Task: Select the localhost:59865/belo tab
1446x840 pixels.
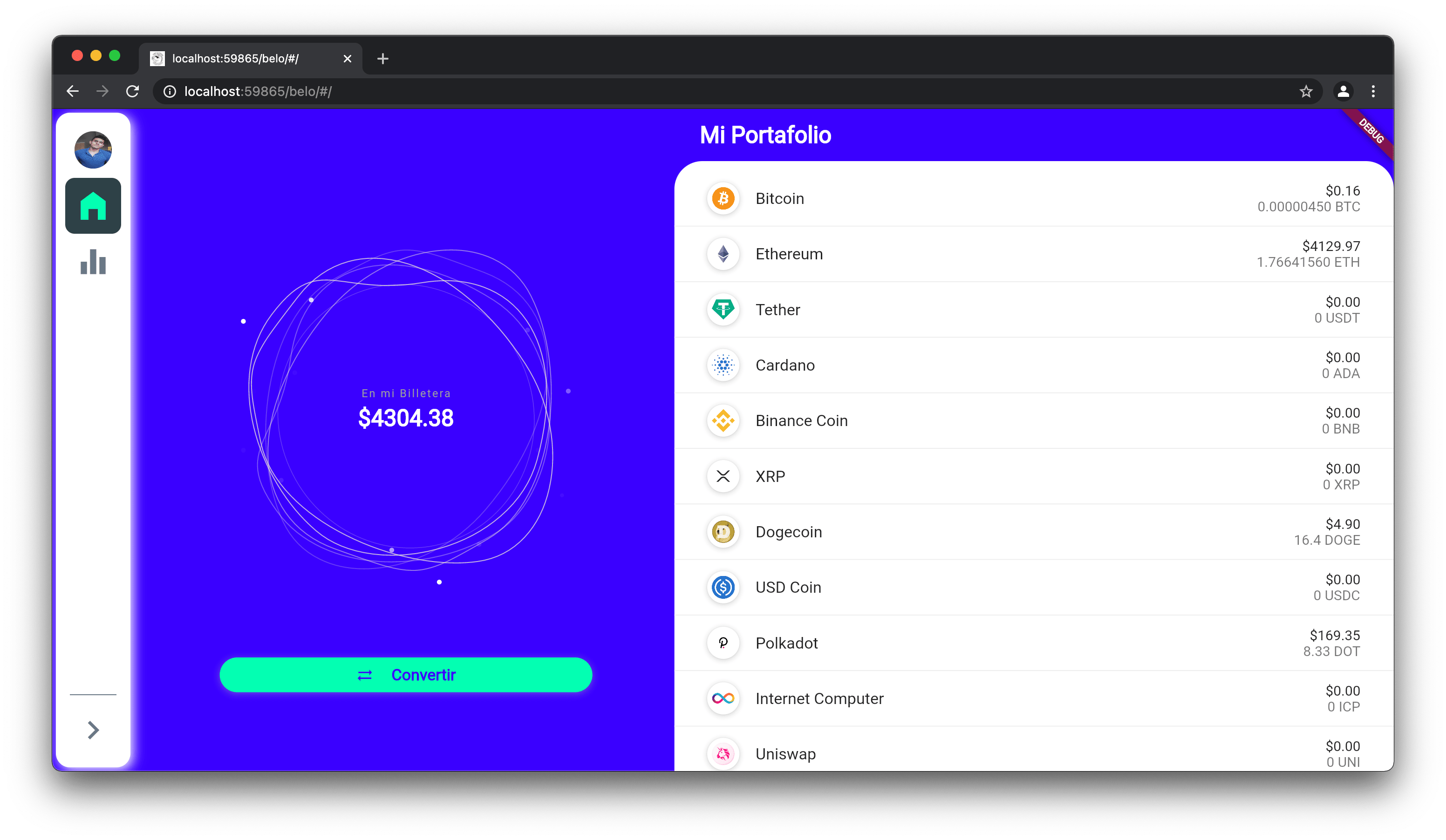Action: (250, 59)
